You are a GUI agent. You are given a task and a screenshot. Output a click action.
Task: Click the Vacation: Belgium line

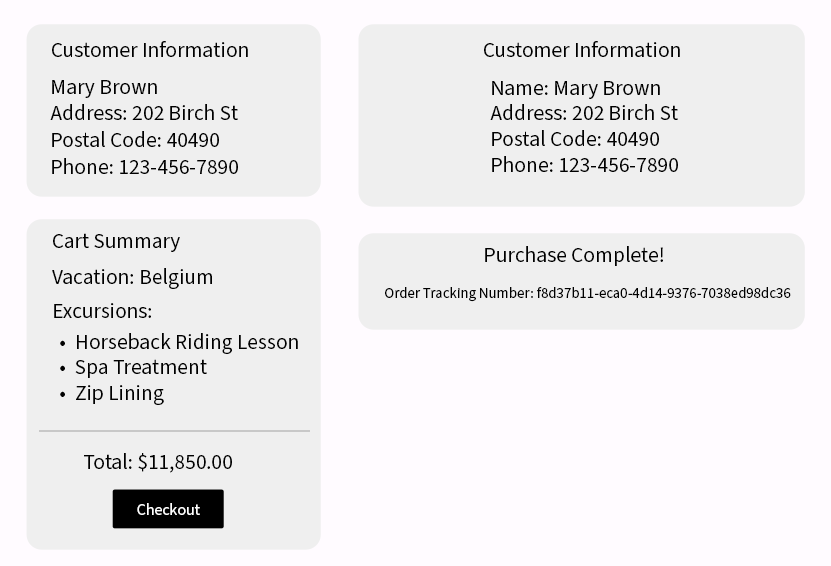point(132,277)
